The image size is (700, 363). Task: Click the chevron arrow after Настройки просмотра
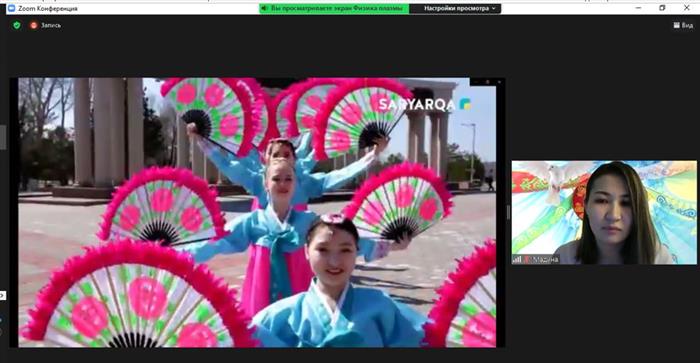click(x=494, y=8)
